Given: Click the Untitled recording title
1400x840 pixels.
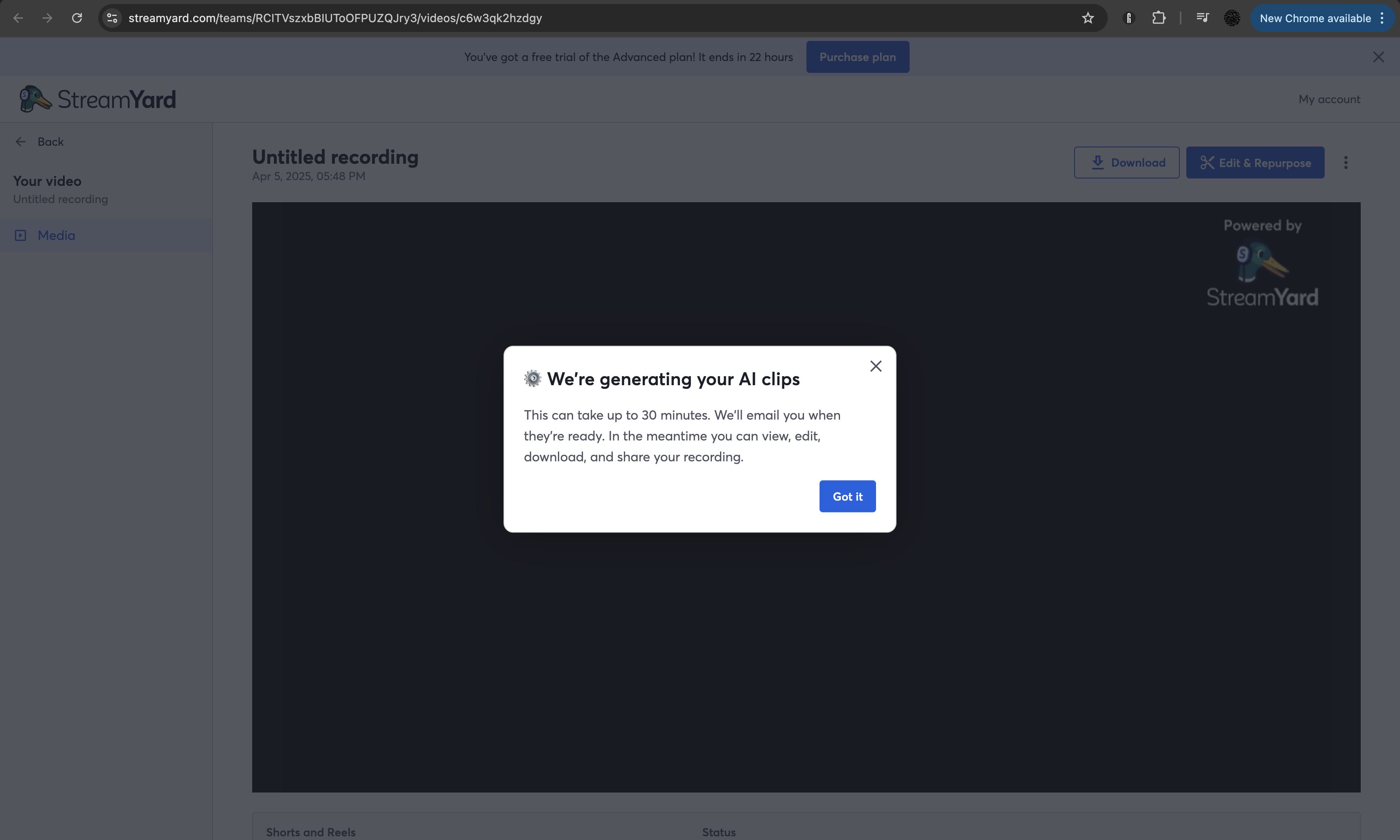Looking at the screenshot, I should (x=335, y=157).
